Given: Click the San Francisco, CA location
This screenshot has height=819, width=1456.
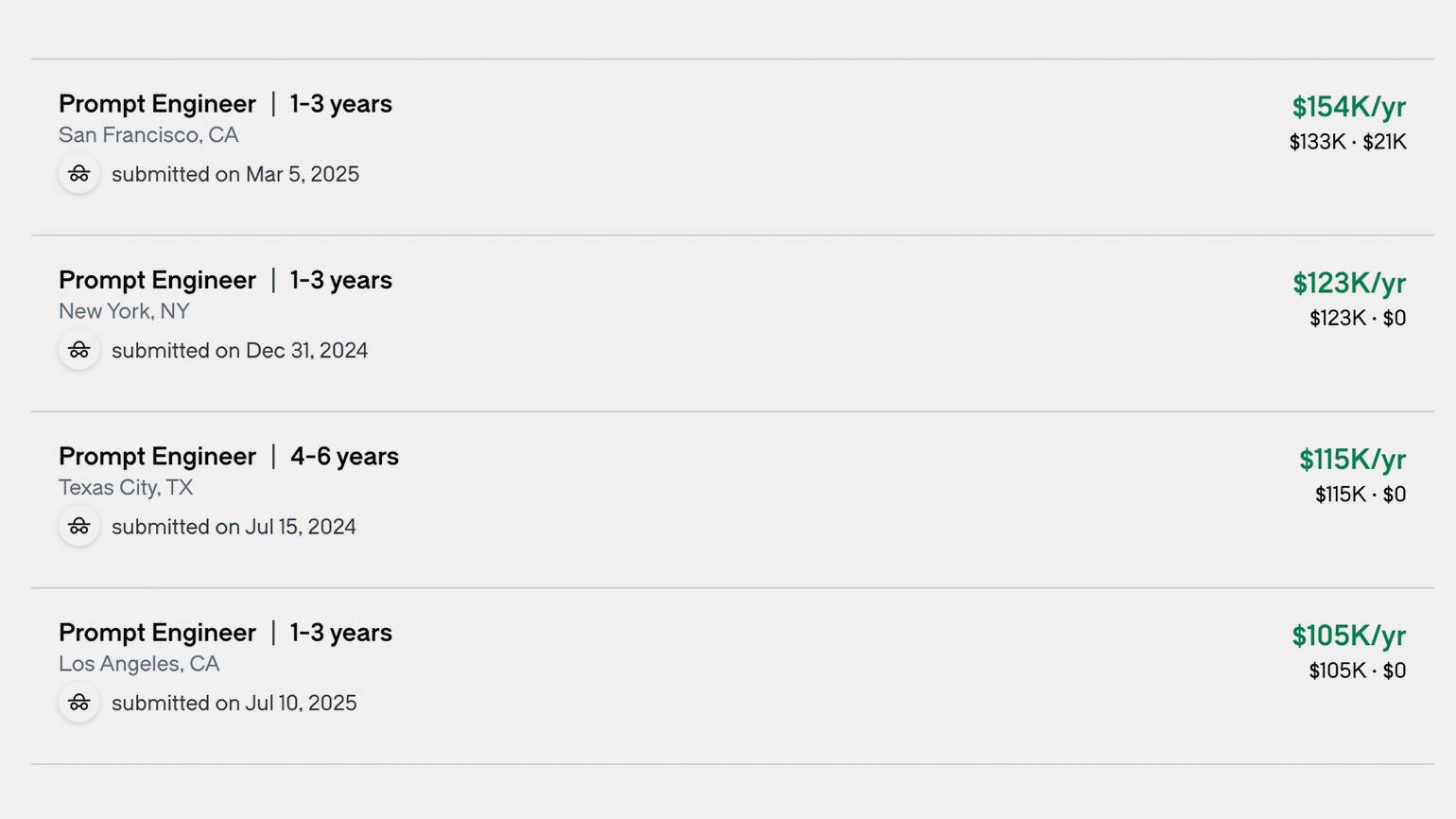Looking at the screenshot, I should (148, 135).
